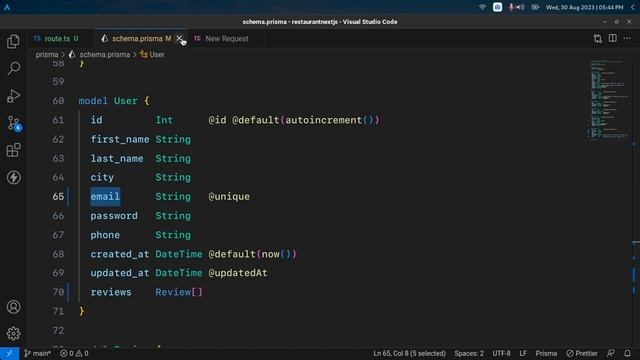Image resolution: width=640 pixels, height=360 pixels.
Task: Click the city field name
Action: [102, 178]
